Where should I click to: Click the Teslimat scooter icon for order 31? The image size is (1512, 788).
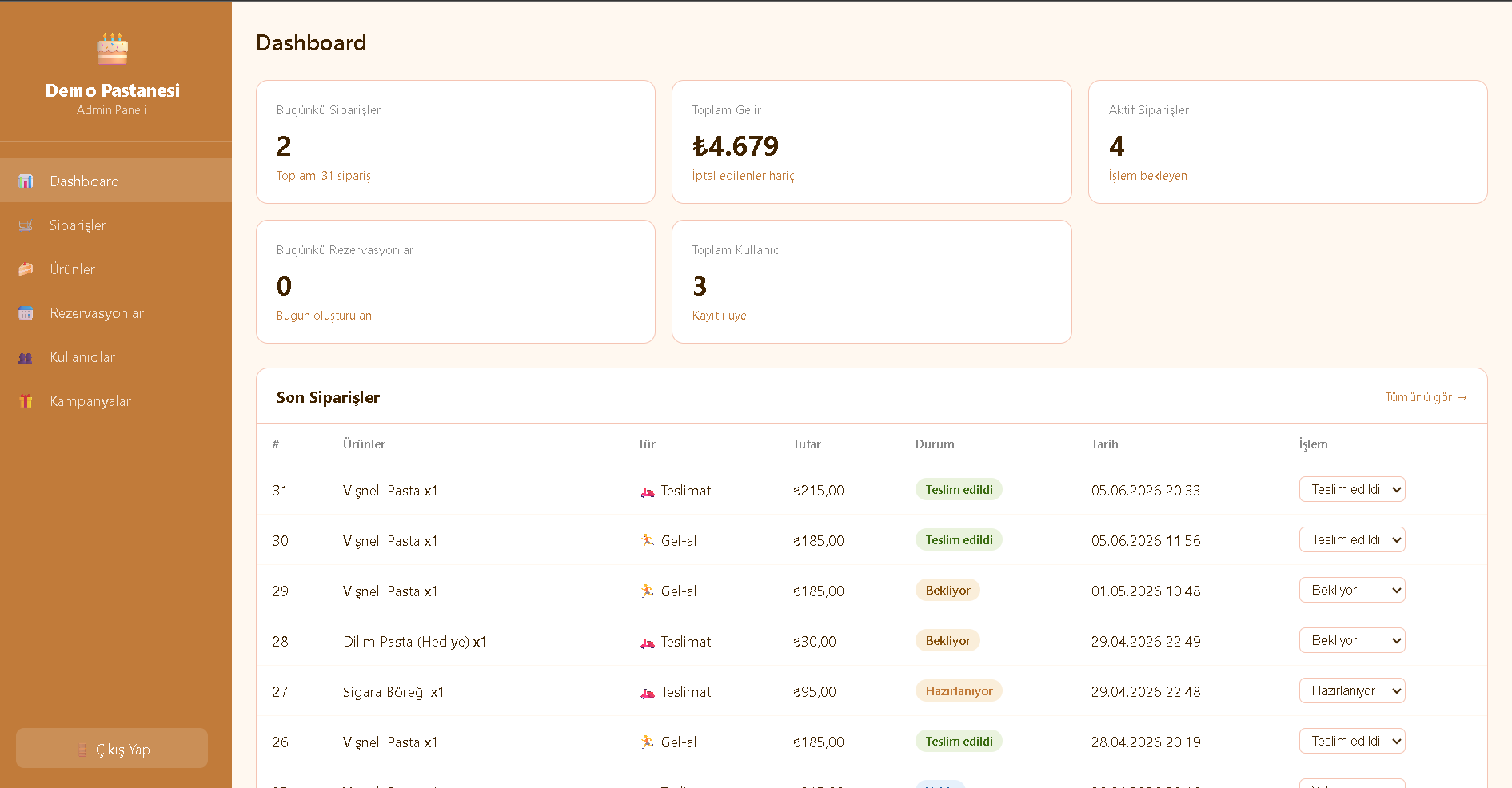[x=648, y=492]
